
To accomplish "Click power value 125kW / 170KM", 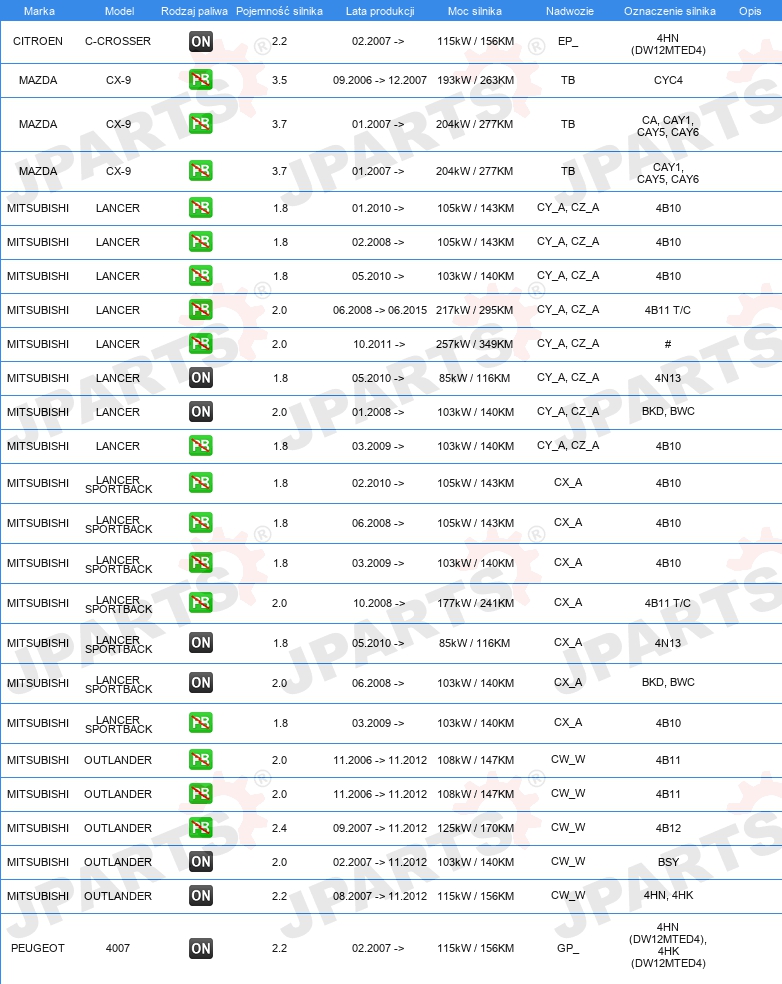I will pos(475,828).
